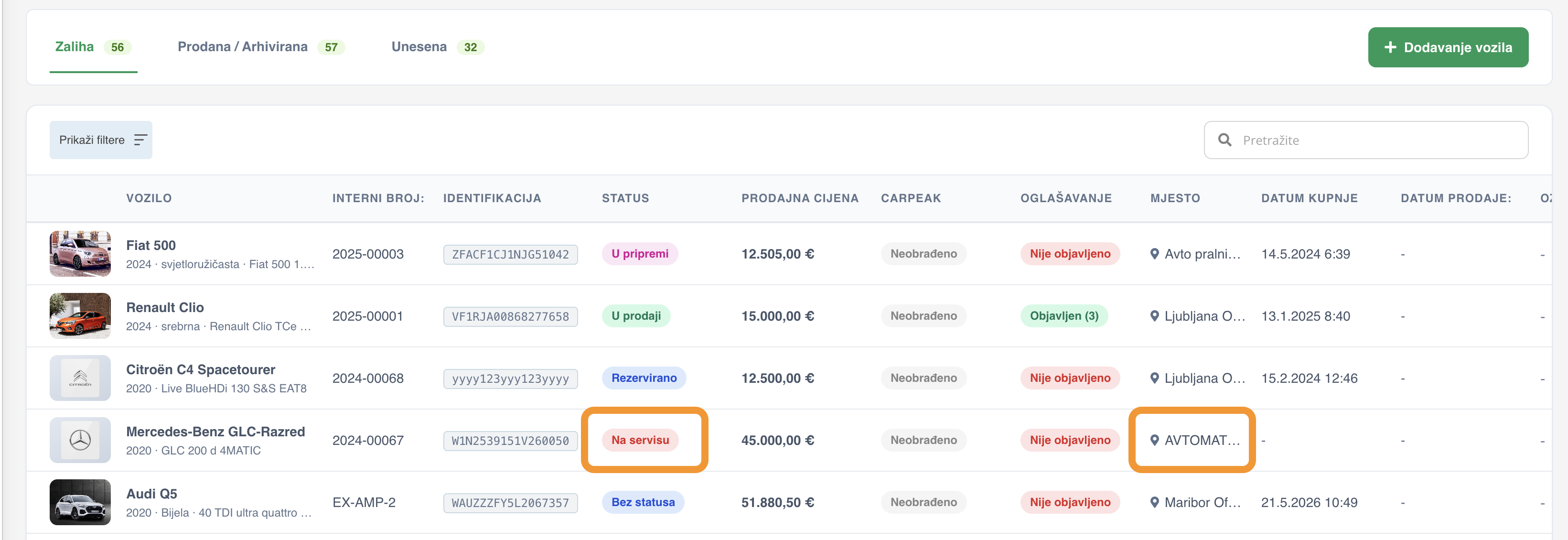Click the U prodaji status badge
The height and width of the screenshot is (540, 1568).
click(636, 316)
